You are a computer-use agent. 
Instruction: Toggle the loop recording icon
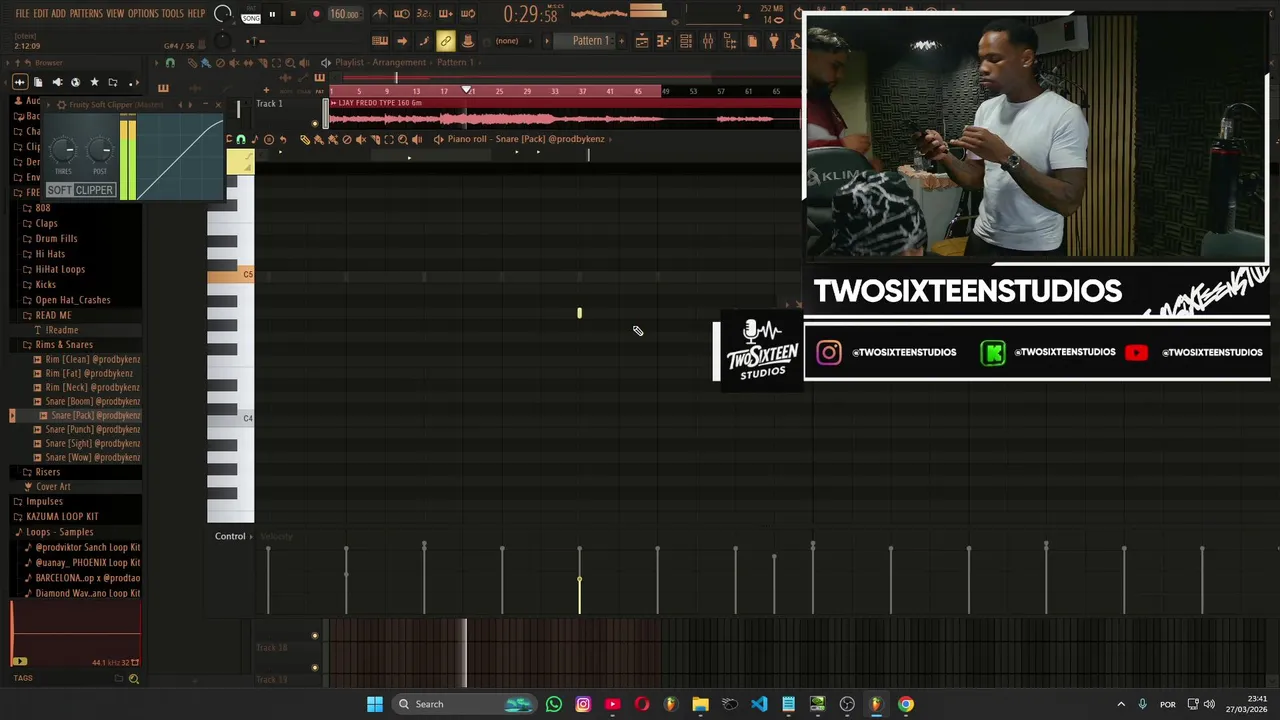point(468,14)
